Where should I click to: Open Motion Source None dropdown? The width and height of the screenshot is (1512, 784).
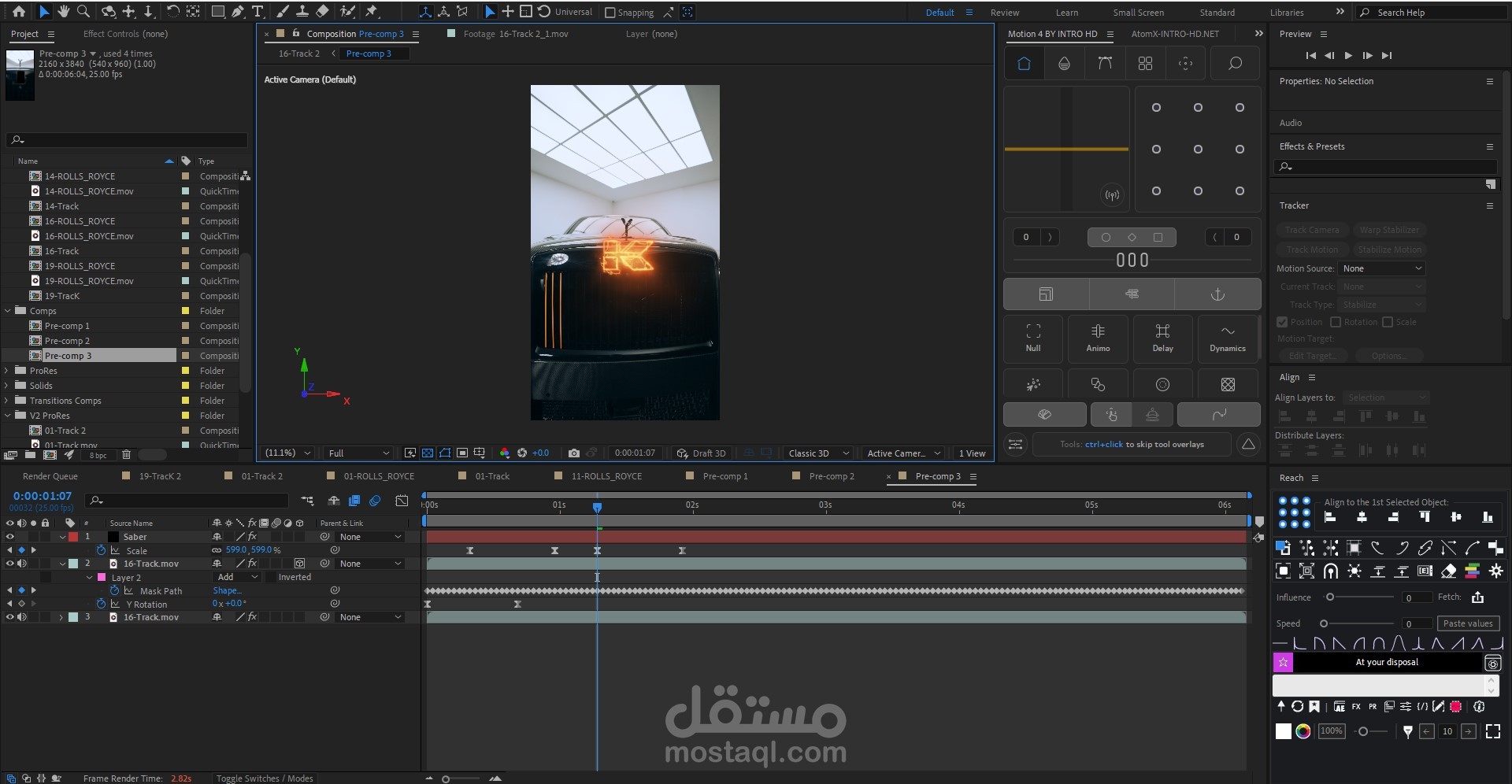(1382, 268)
